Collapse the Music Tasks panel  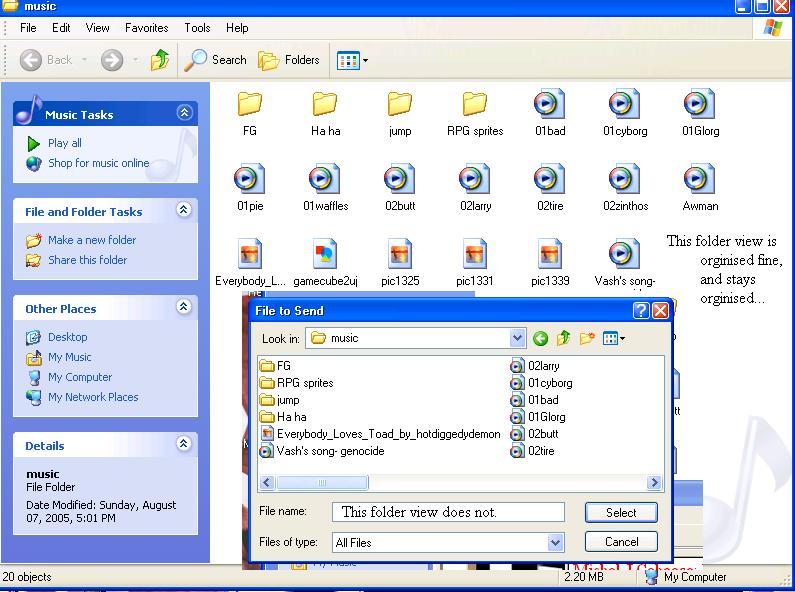[184, 114]
